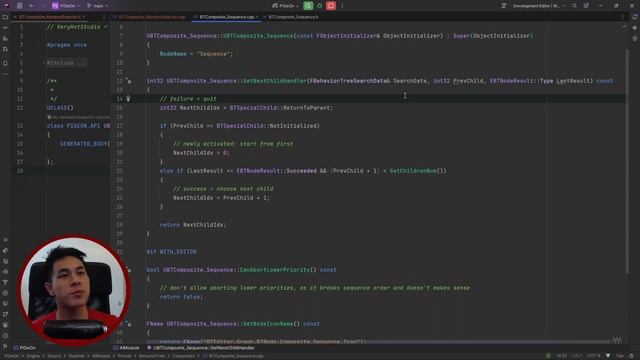Open IDE settings gear icon
The width and height of the screenshot is (640, 360).
pos(586,6)
